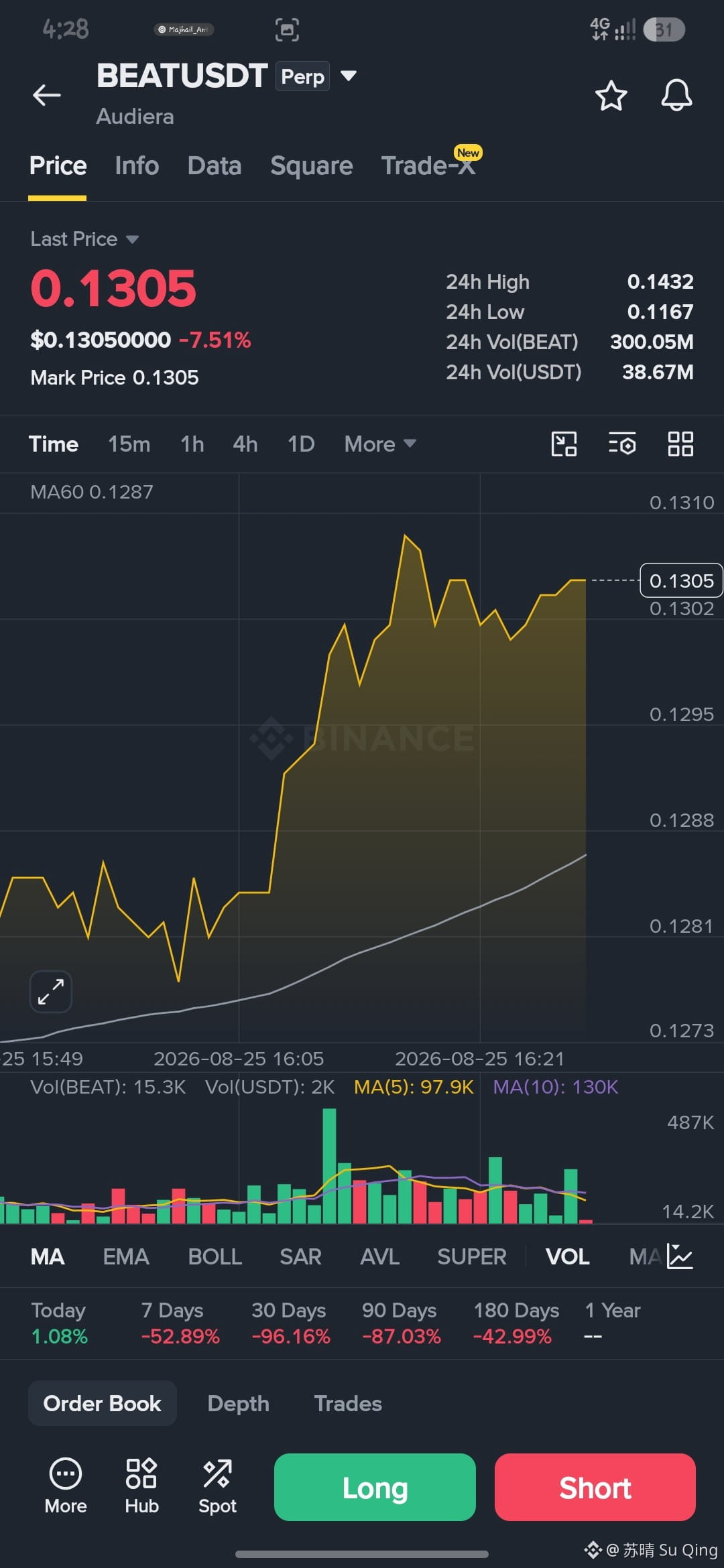The width and height of the screenshot is (724, 1568).
Task: Tap the MA(5): 97.9K volume label
Action: [x=414, y=1087]
